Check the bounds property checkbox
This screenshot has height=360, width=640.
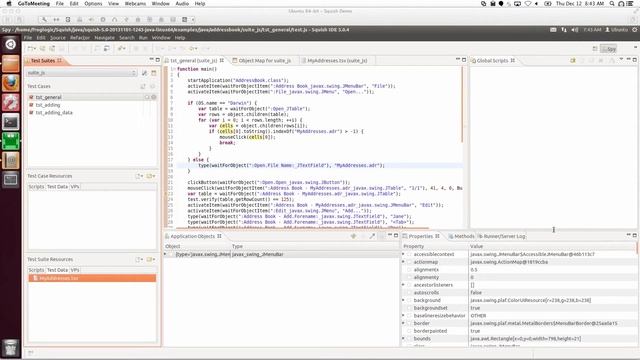[x=409, y=339]
